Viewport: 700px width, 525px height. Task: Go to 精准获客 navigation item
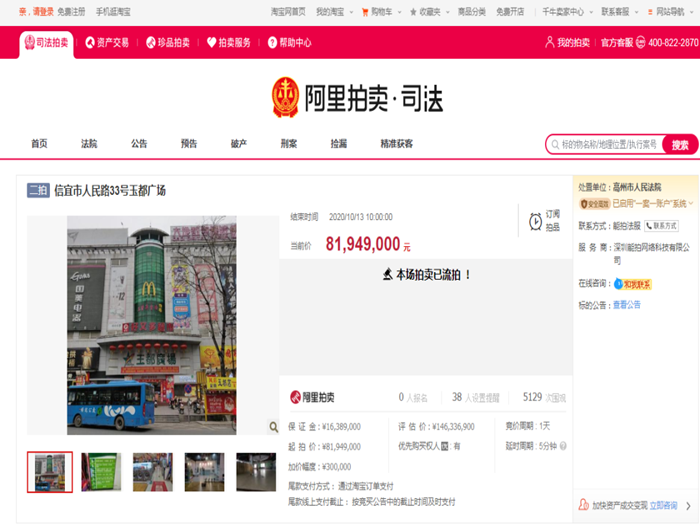(x=397, y=144)
